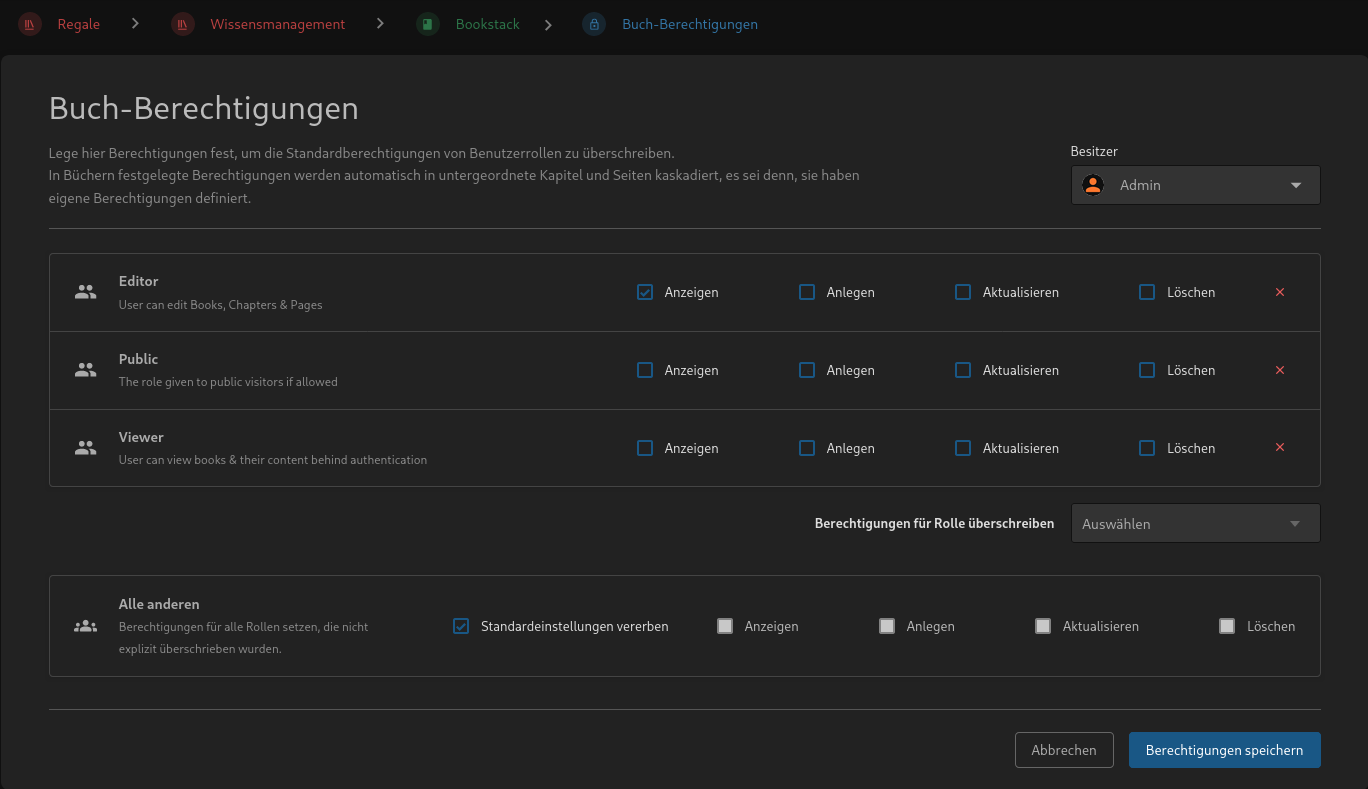Enable Aktualisieren for the Public role
Screen dimensions: 1368x789
pos(963,370)
